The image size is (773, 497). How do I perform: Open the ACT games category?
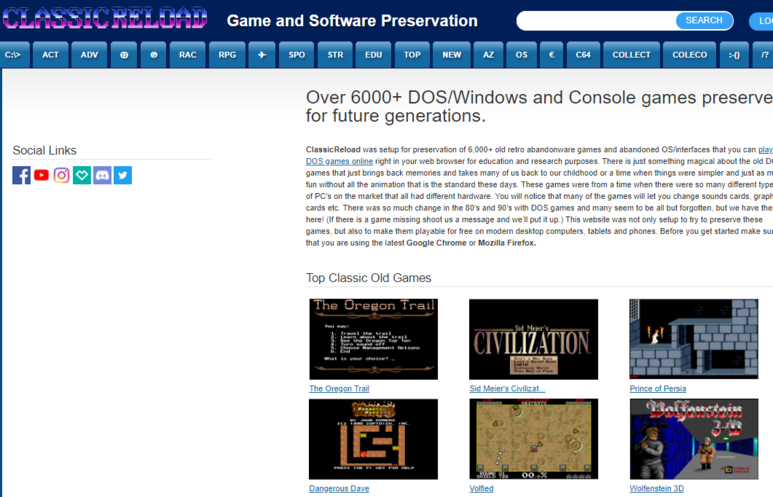(x=50, y=55)
